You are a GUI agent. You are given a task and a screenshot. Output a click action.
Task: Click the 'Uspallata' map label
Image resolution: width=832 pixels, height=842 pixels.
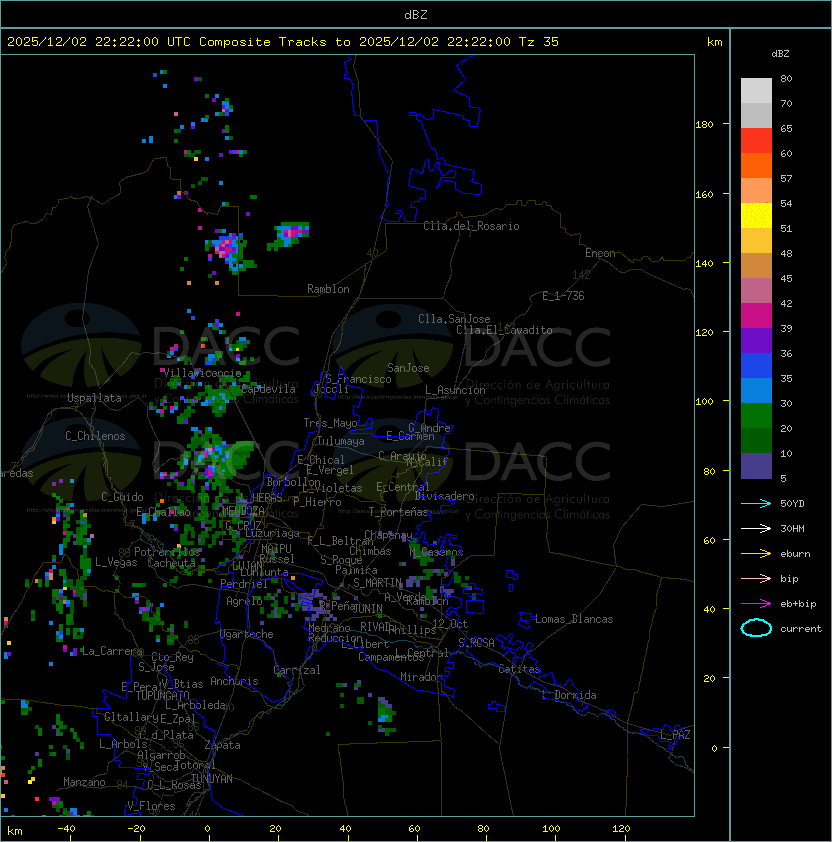pos(94,398)
